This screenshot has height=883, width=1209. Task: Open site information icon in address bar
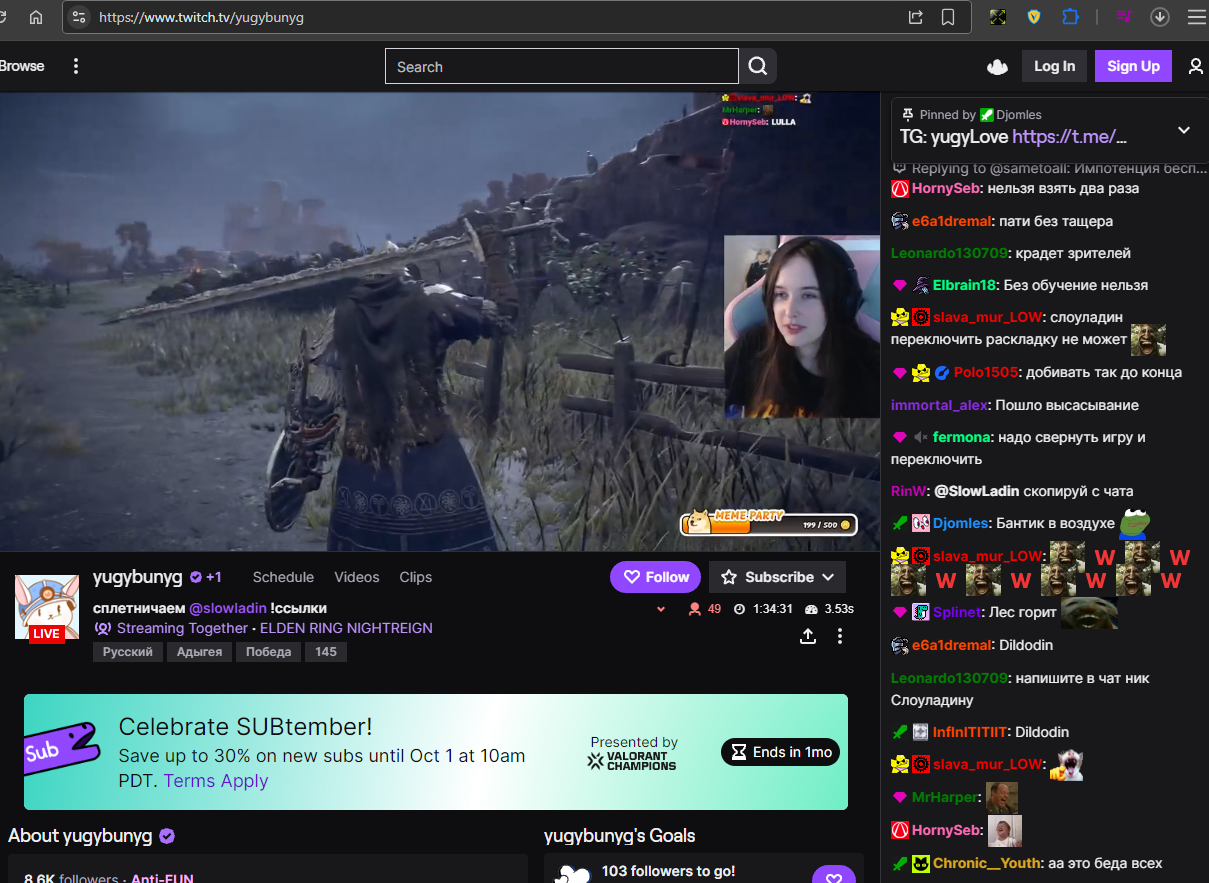click(79, 17)
